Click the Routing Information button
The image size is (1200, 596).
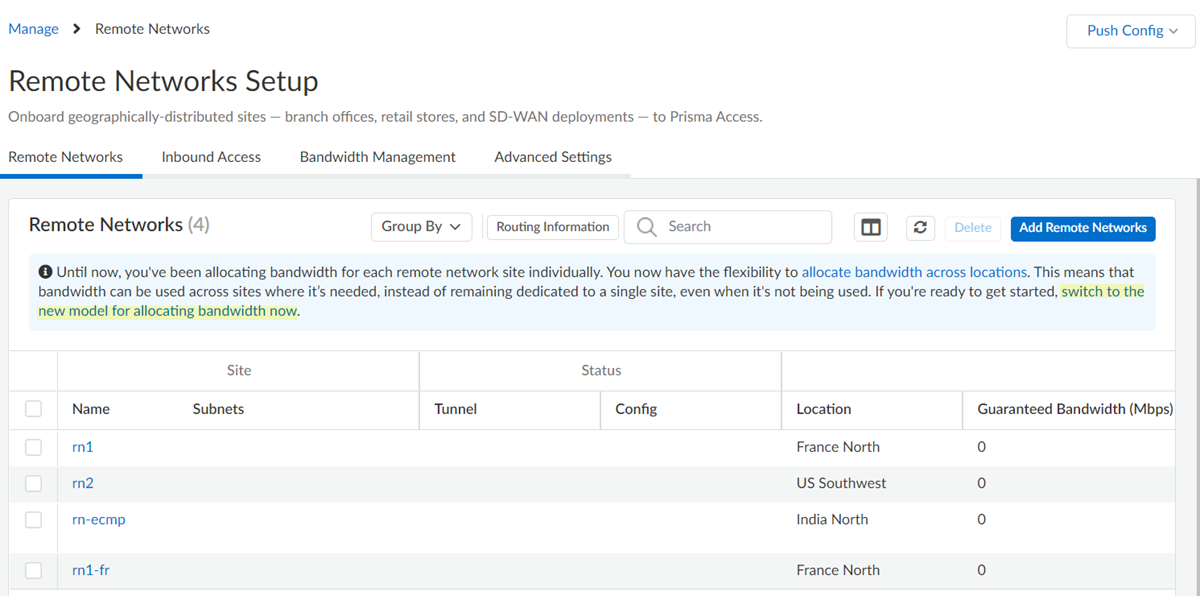(552, 227)
